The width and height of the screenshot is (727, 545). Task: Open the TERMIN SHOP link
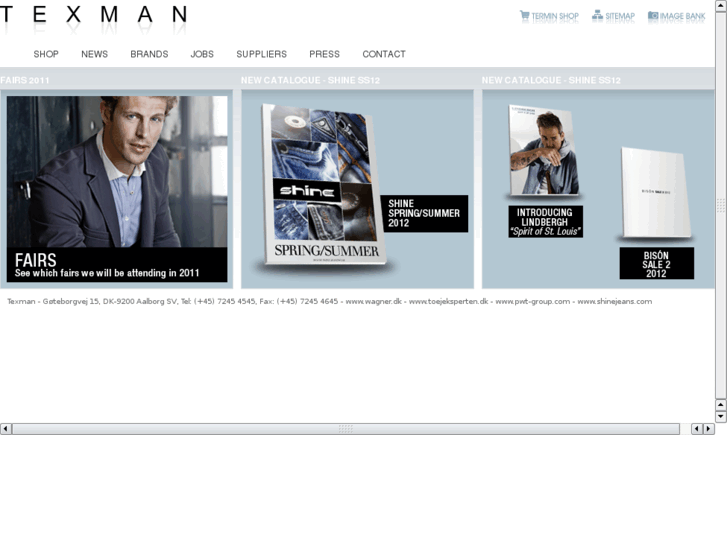[555, 16]
